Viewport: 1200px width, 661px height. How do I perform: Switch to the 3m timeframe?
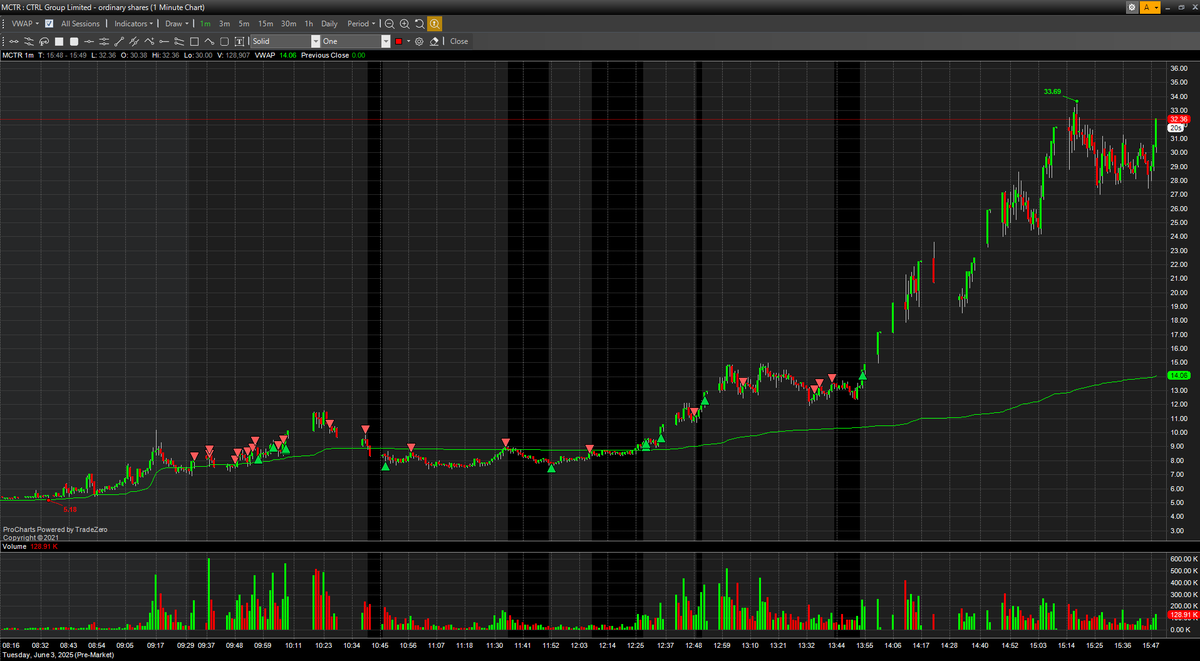(x=224, y=23)
